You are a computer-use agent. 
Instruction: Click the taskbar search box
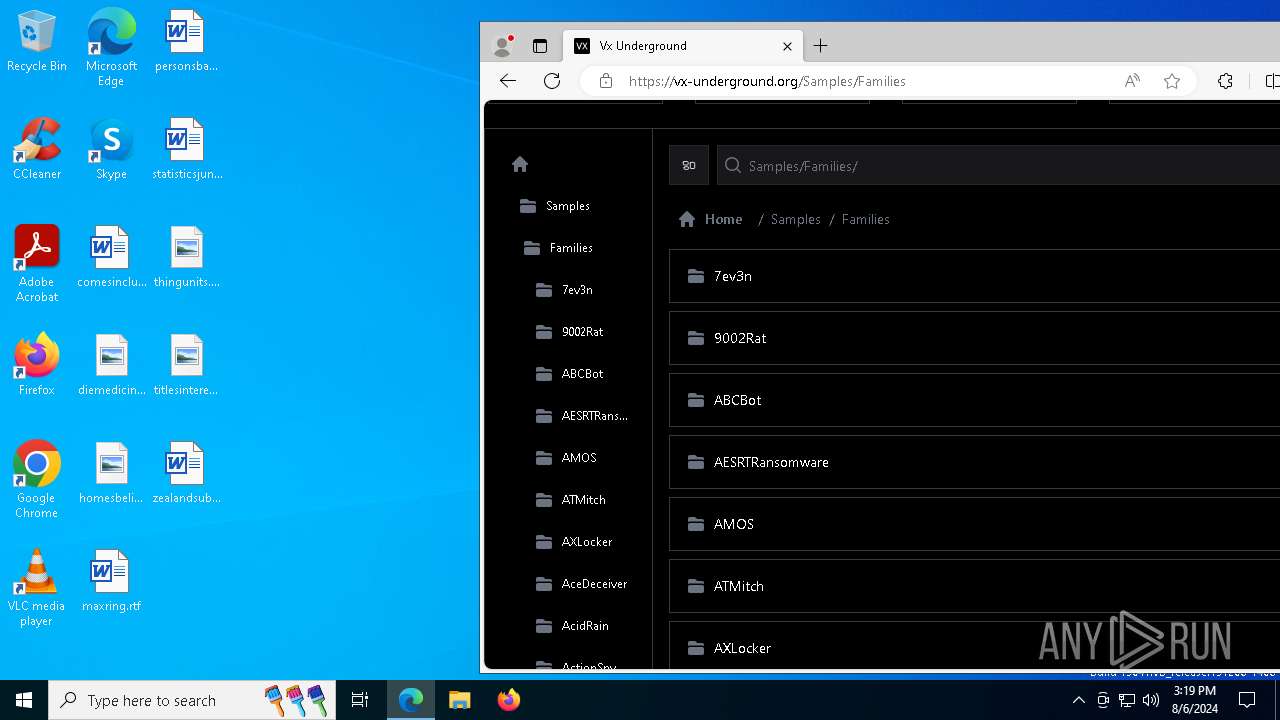[x=192, y=700]
